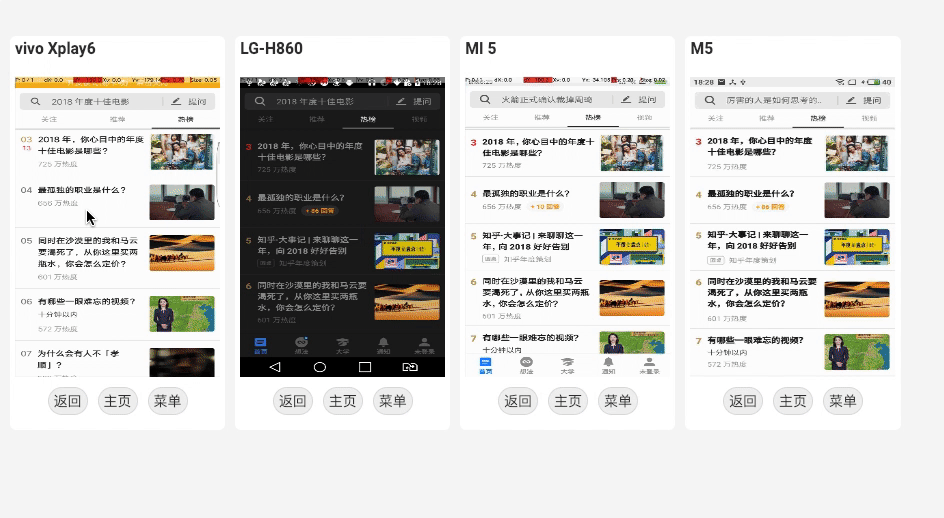This screenshot has height=518, width=944.
Task: Open desert camel thumbnail on M5 device
Action: (x=857, y=299)
